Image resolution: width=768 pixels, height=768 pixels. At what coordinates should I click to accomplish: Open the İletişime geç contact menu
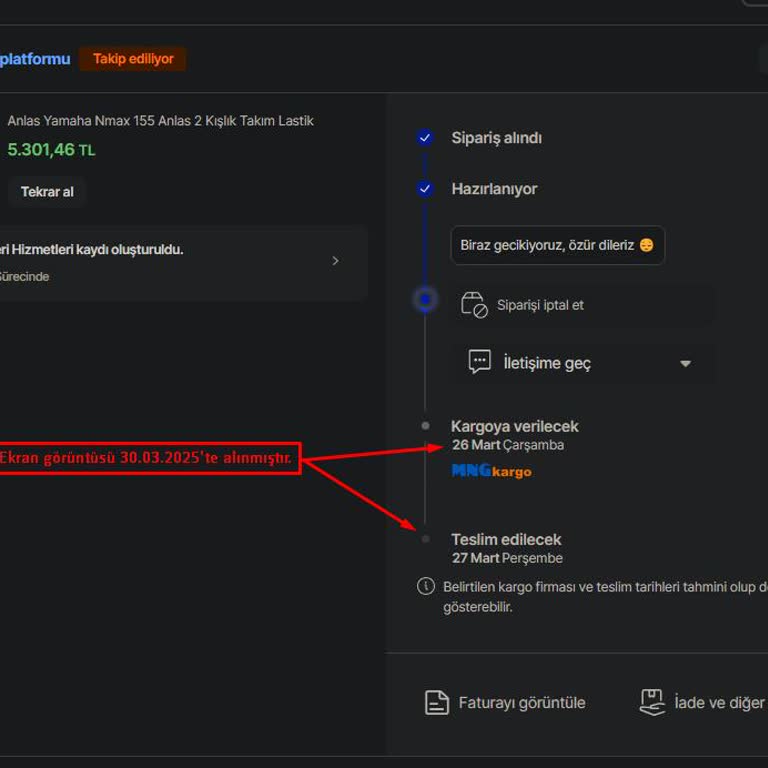point(547,364)
